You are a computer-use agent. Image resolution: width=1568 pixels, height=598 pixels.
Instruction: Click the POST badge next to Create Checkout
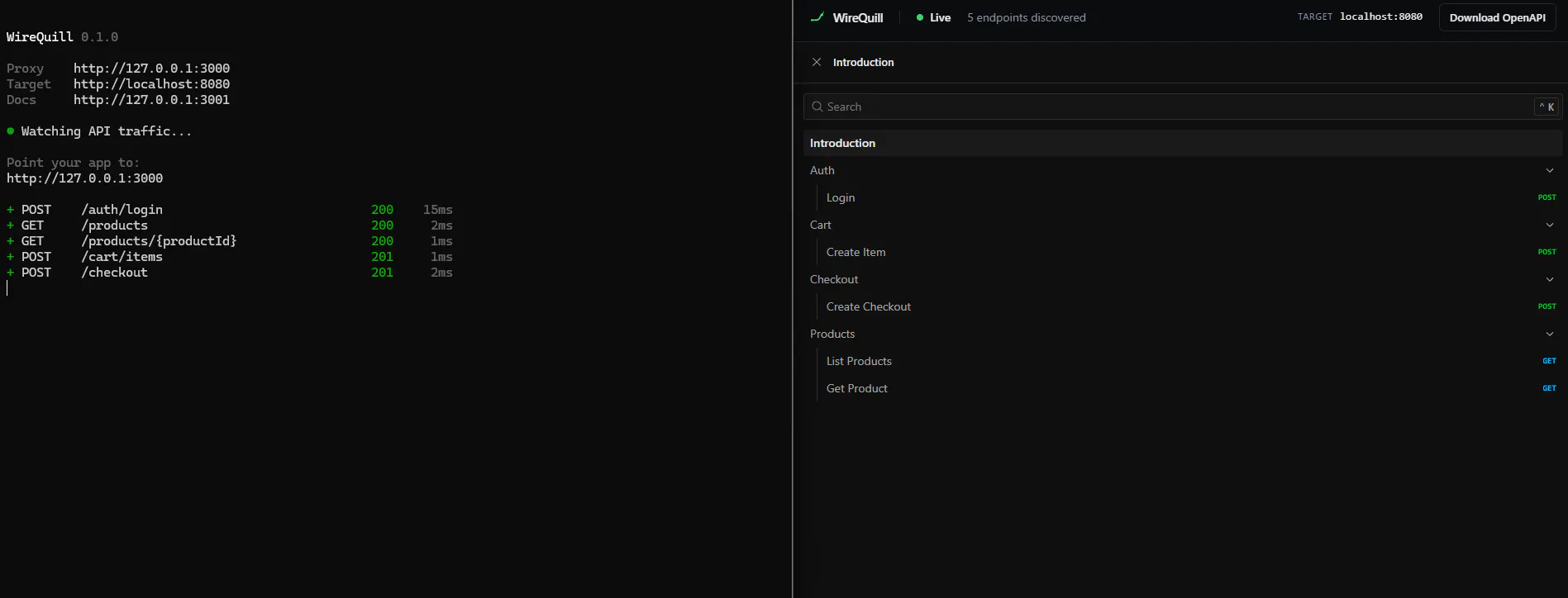click(x=1547, y=306)
